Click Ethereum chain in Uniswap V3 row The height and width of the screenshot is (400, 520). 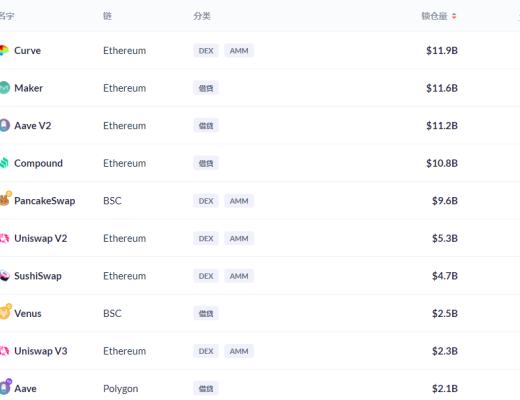point(125,351)
